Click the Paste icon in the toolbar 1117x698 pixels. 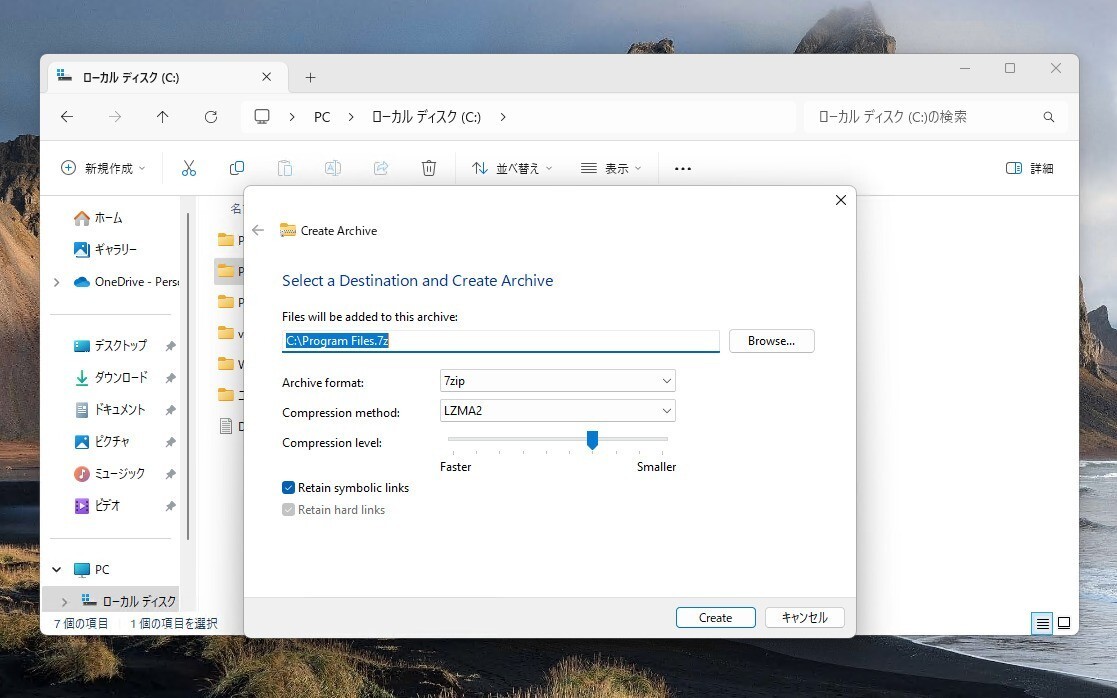[x=285, y=168]
